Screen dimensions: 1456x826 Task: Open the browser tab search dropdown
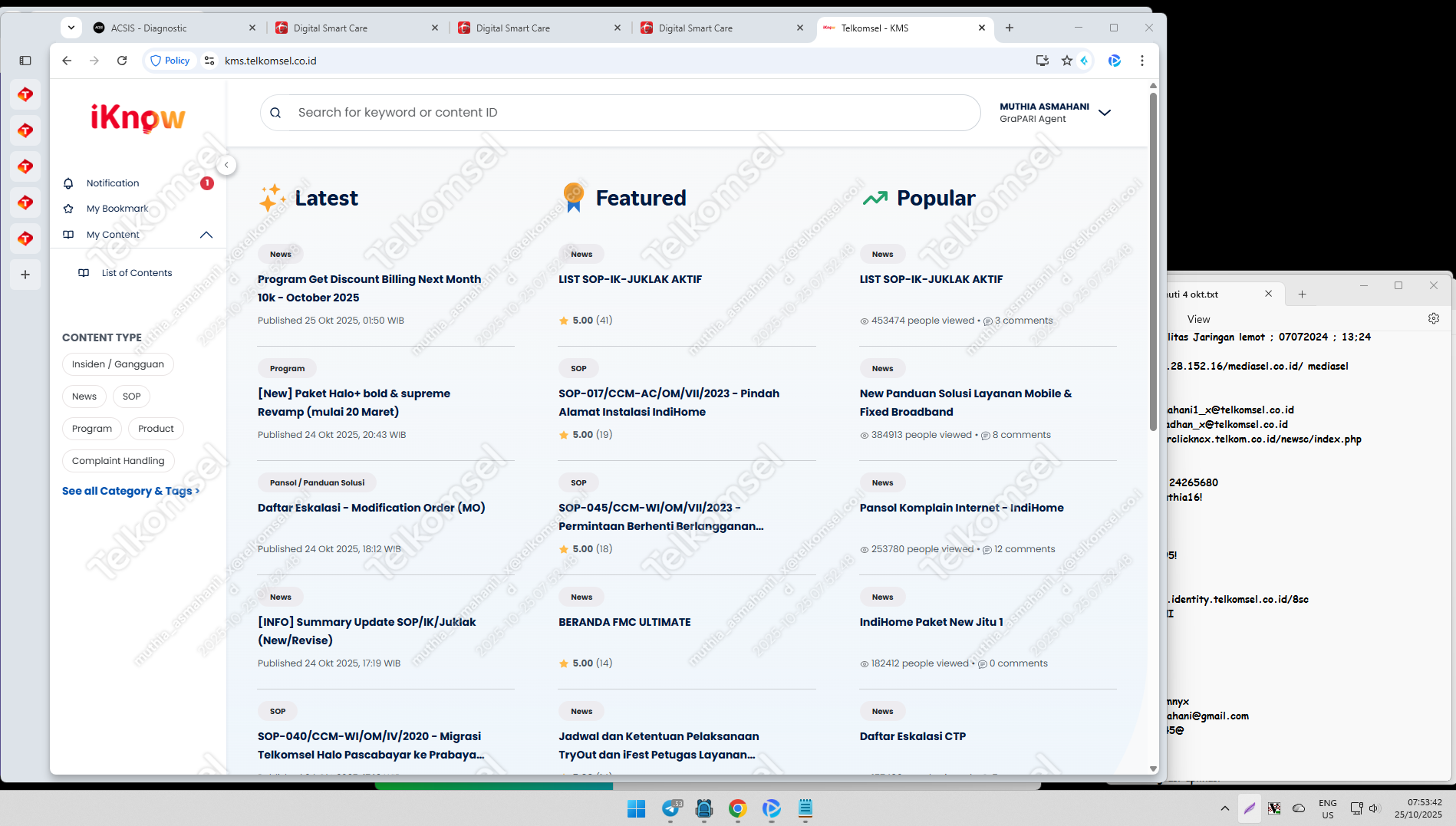pos(71,28)
